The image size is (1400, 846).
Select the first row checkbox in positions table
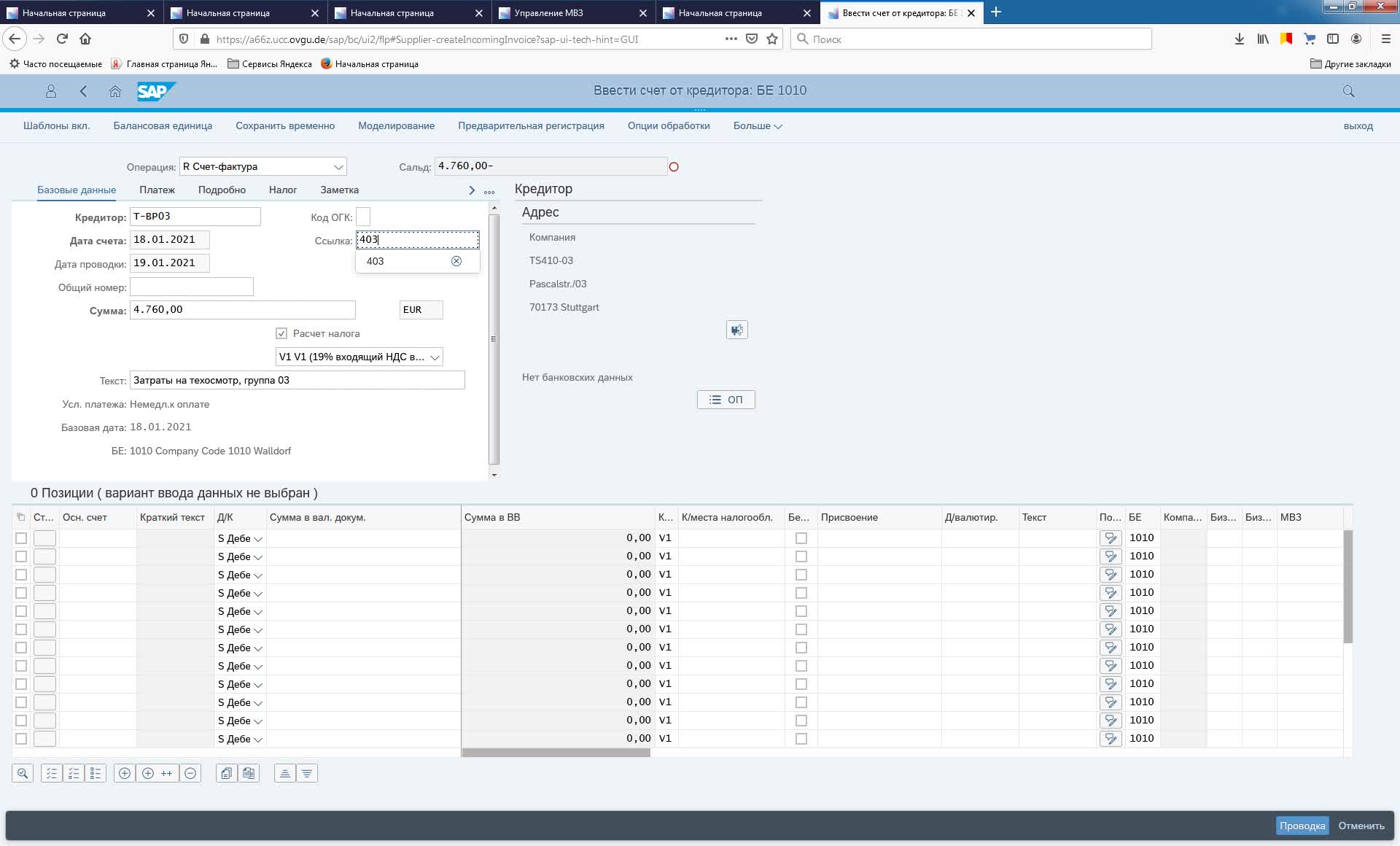21,538
